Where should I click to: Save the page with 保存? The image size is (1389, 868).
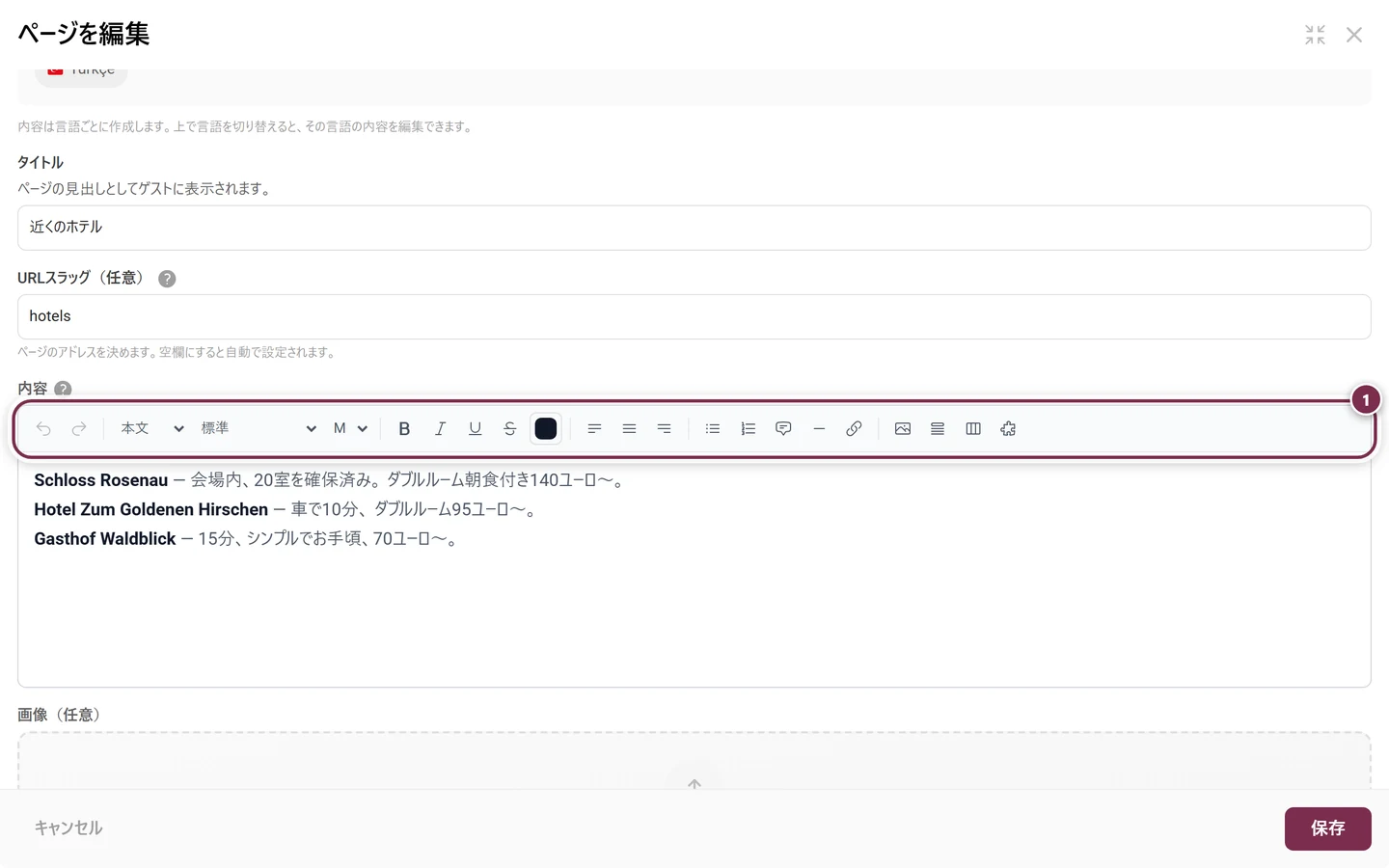pyautogui.click(x=1328, y=828)
